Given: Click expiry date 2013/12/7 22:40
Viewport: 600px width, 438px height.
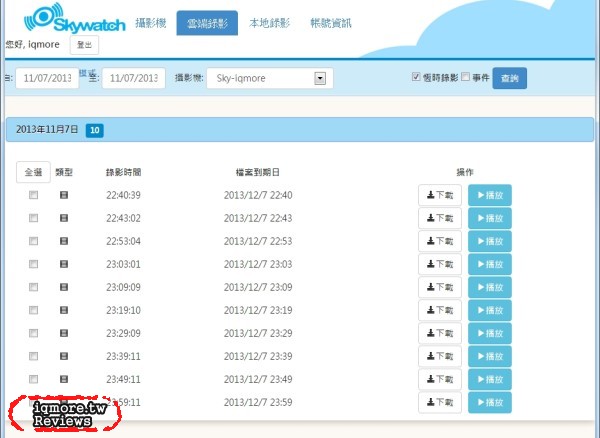Looking at the screenshot, I should 258,195.
